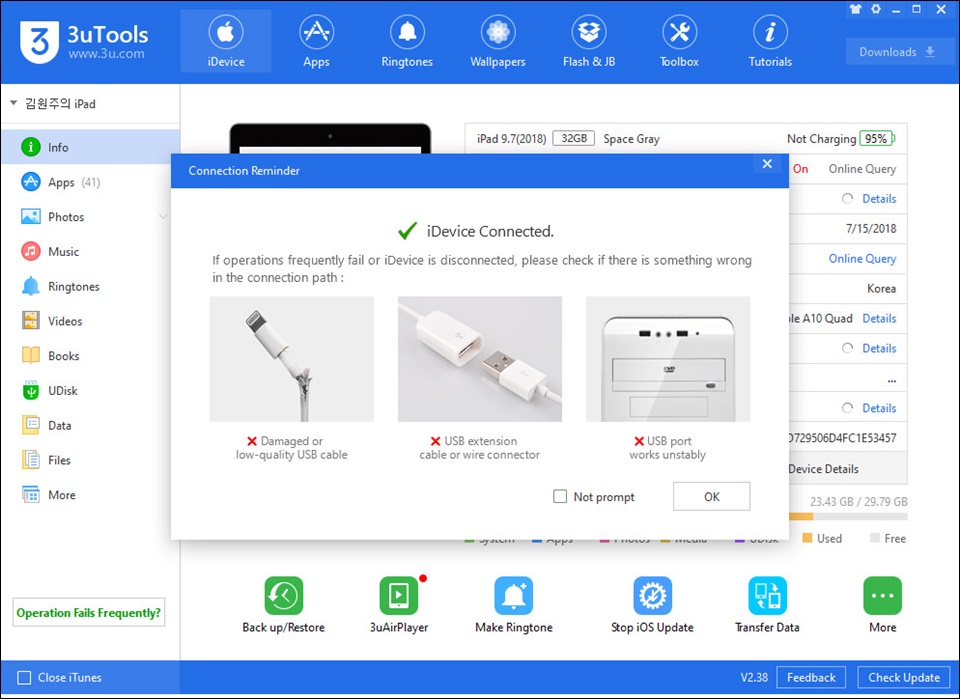Click Operation Fails Frequently? button
The height and width of the screenshot is (699, 960).
pyautogui.click(x=89, y=613)
